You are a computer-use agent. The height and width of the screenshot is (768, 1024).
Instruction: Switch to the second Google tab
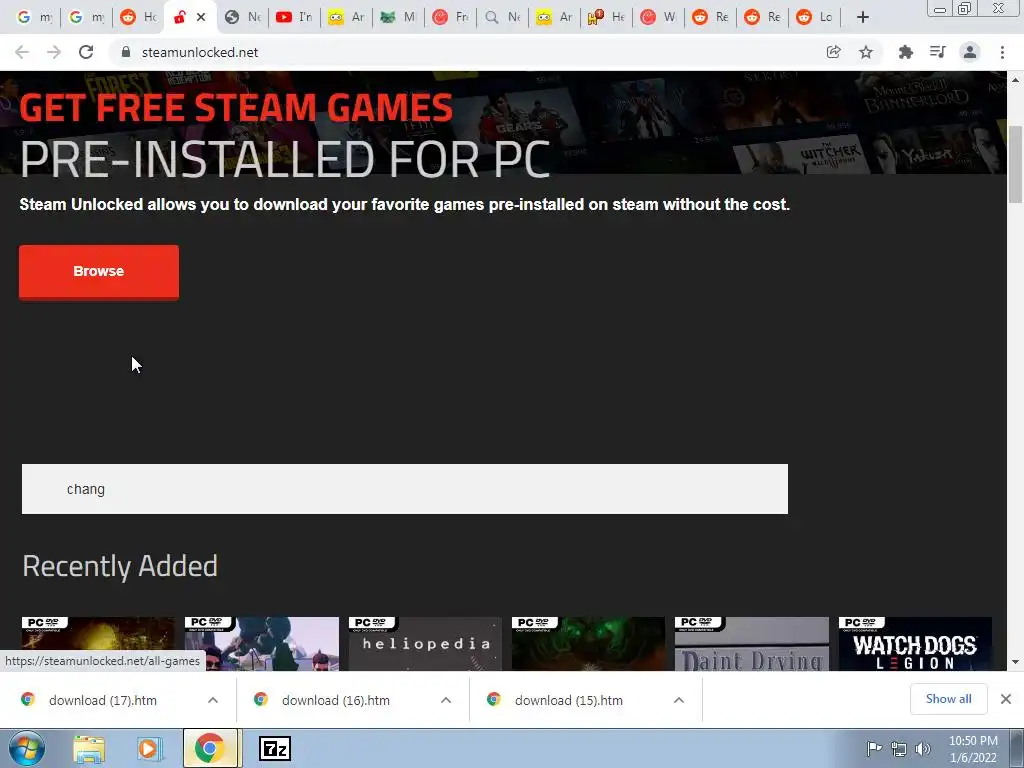tap(86, 18)
